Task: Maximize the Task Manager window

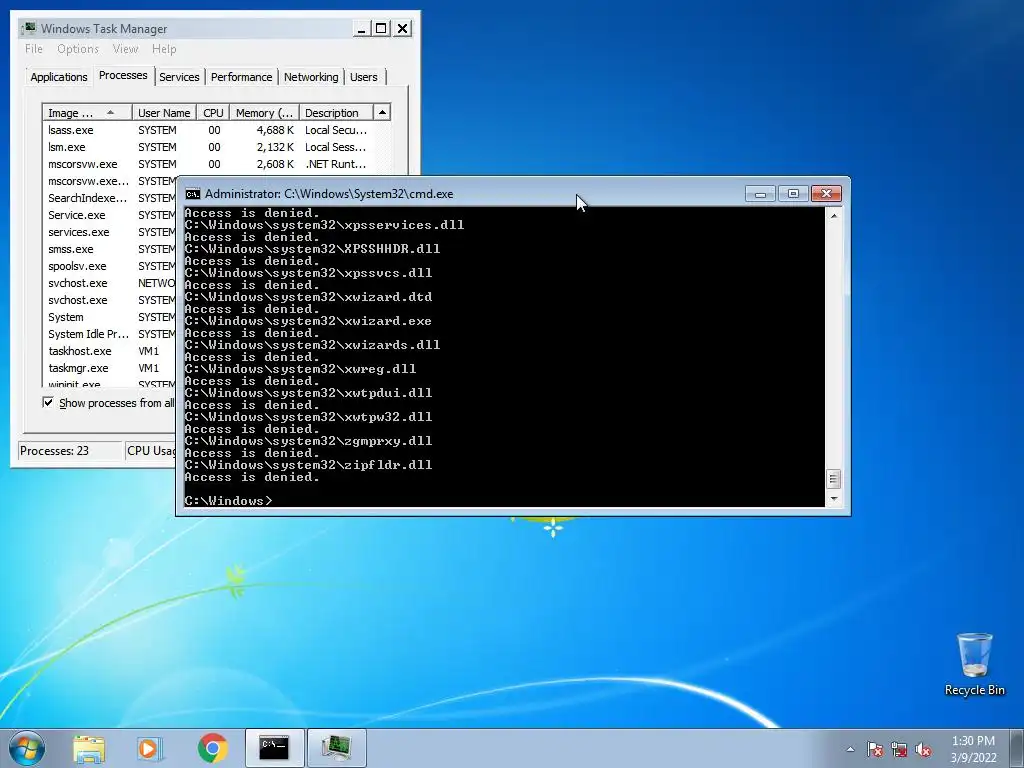Action: coord(381,29)
